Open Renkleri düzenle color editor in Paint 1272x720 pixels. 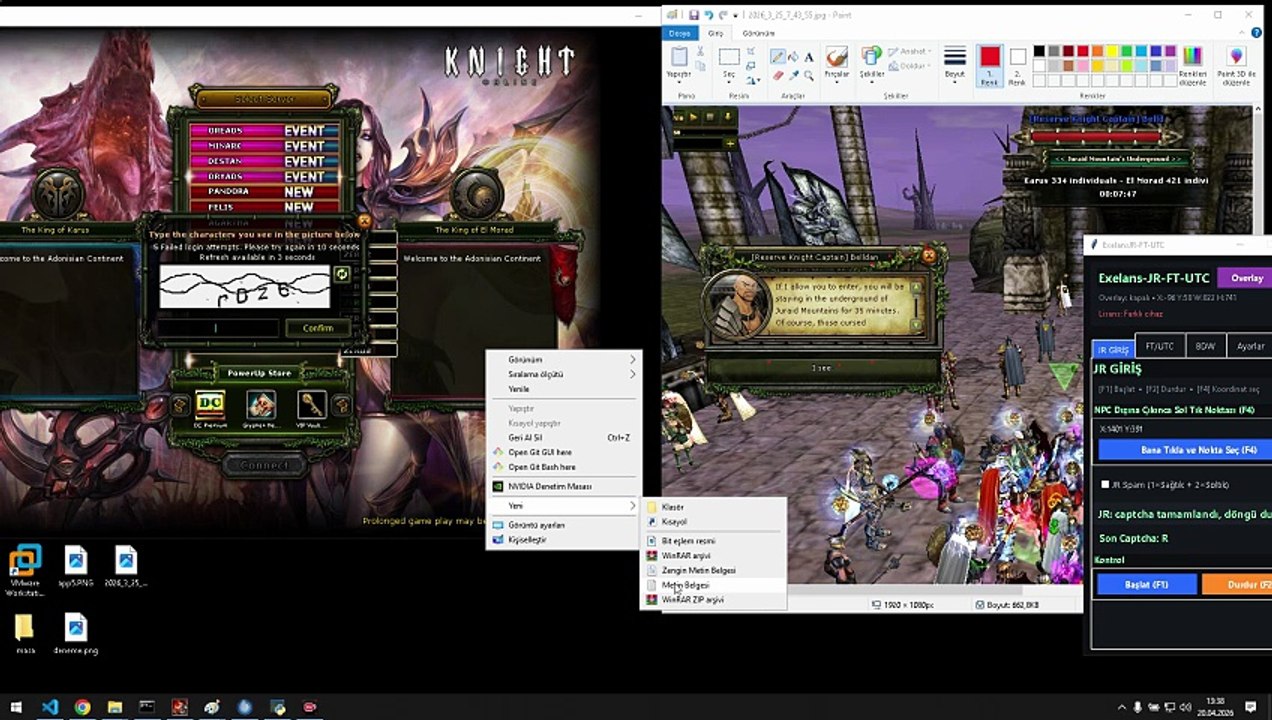(1192, 67)
